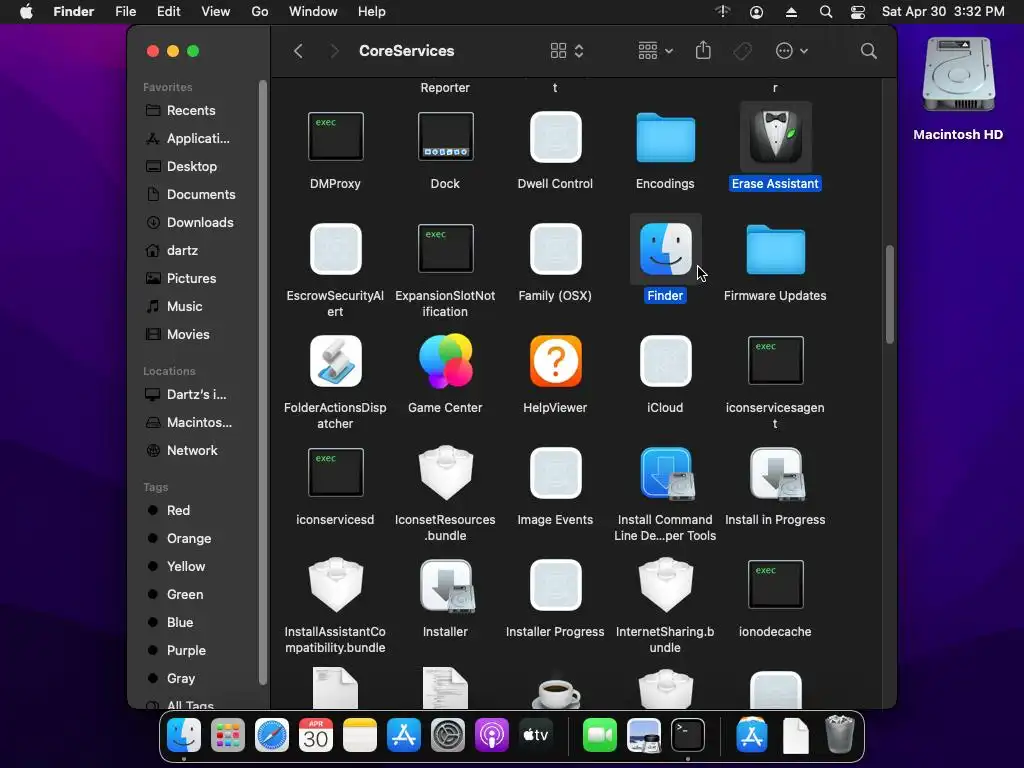Open the Group By dropdown in toolbar
This screenshot has height=768, width=1024.
[x=655, y=51]
